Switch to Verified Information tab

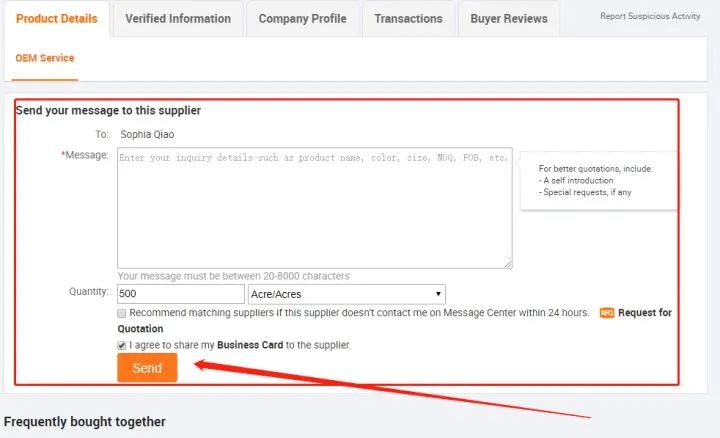click(178, 19)
